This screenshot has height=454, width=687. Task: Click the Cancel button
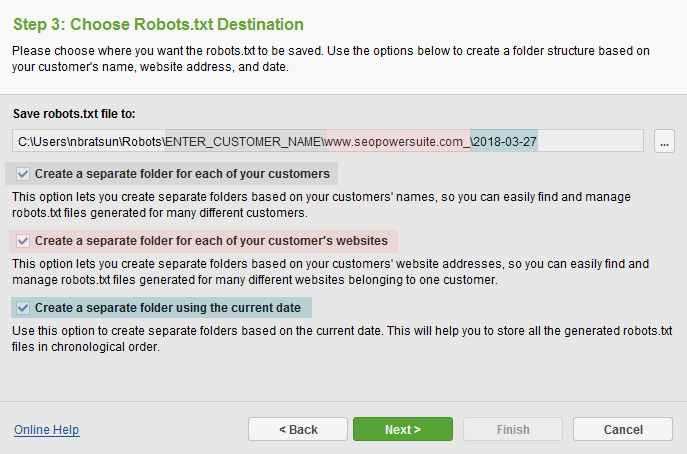point(623,429)
